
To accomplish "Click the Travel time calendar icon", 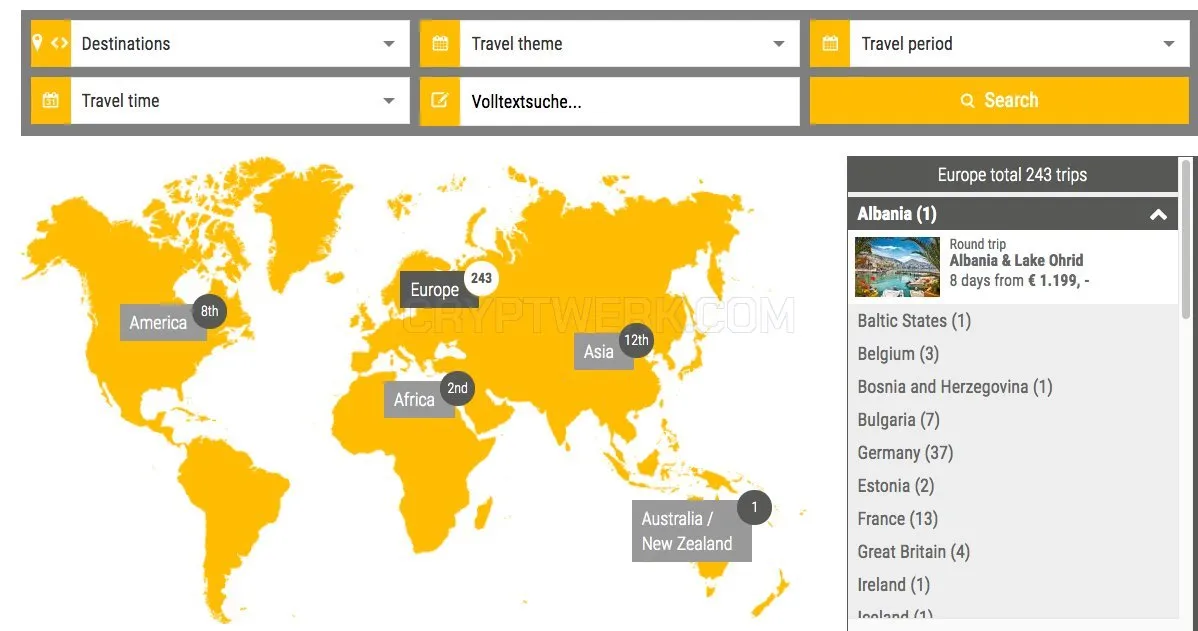I will [x=50, y=100].
